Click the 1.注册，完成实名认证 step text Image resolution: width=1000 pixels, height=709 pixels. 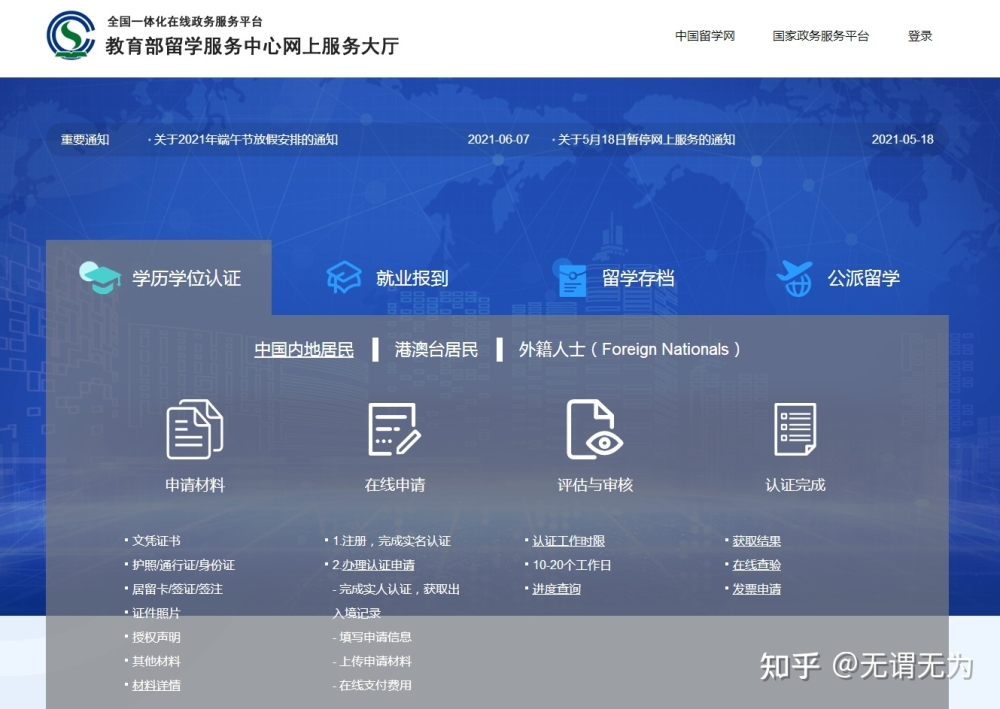391,541
